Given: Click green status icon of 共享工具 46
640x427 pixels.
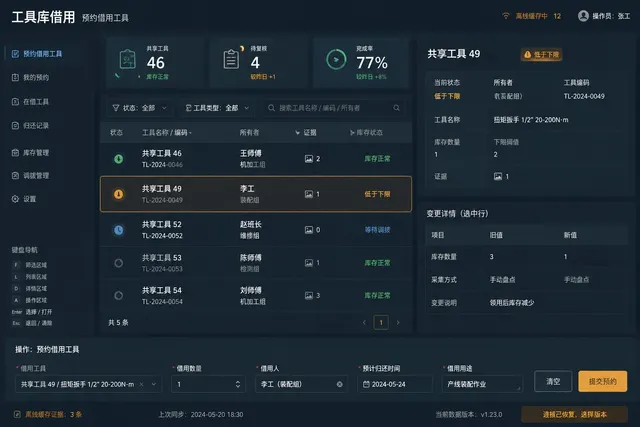Looking at the screenshot, I should pos(118,159).
